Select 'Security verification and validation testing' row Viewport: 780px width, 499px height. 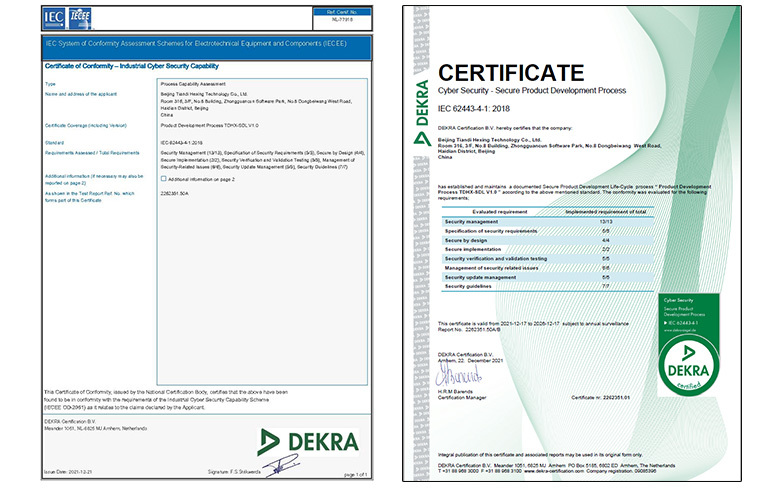548,259
